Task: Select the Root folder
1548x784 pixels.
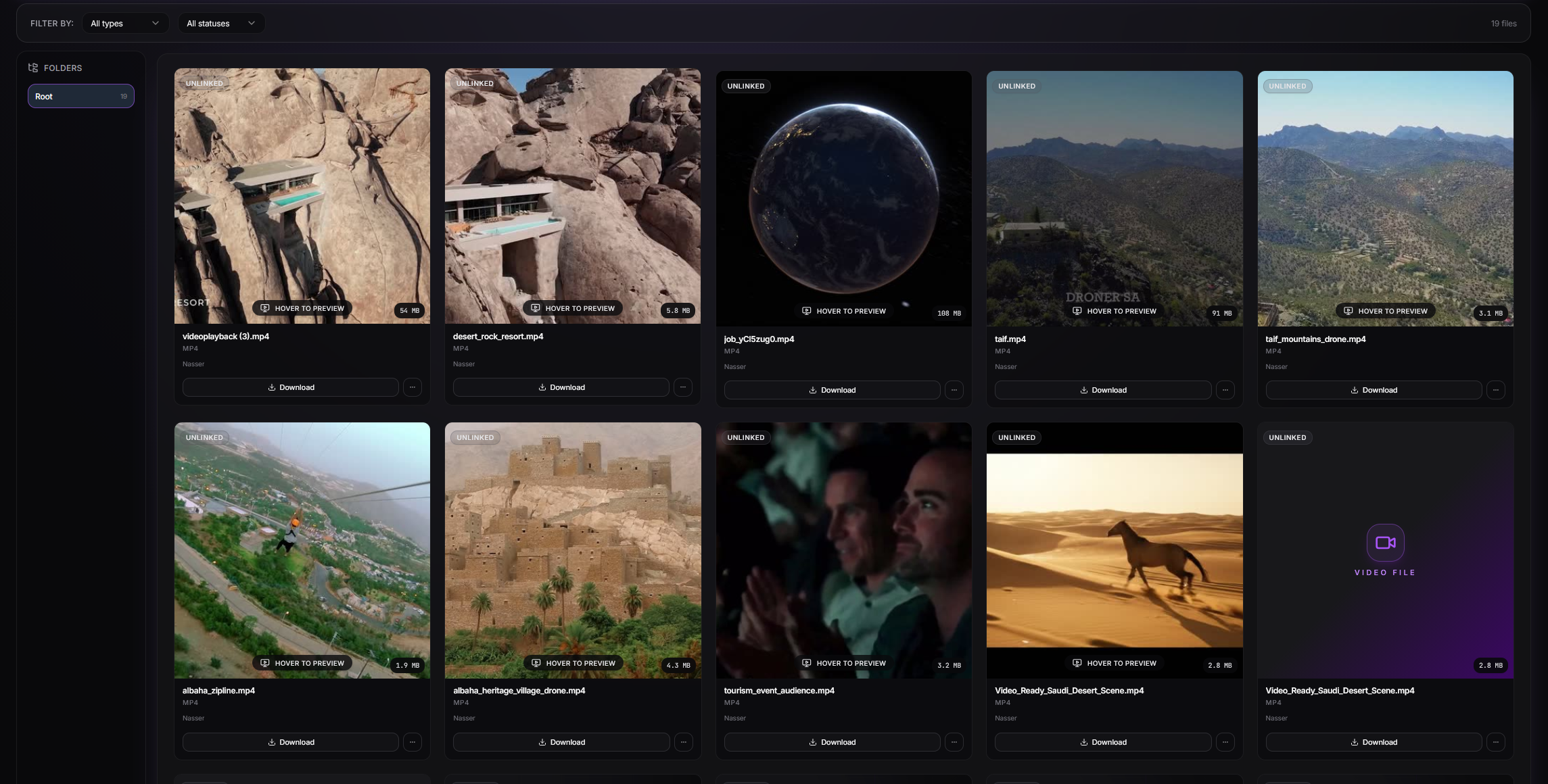Action: [81, 96]
